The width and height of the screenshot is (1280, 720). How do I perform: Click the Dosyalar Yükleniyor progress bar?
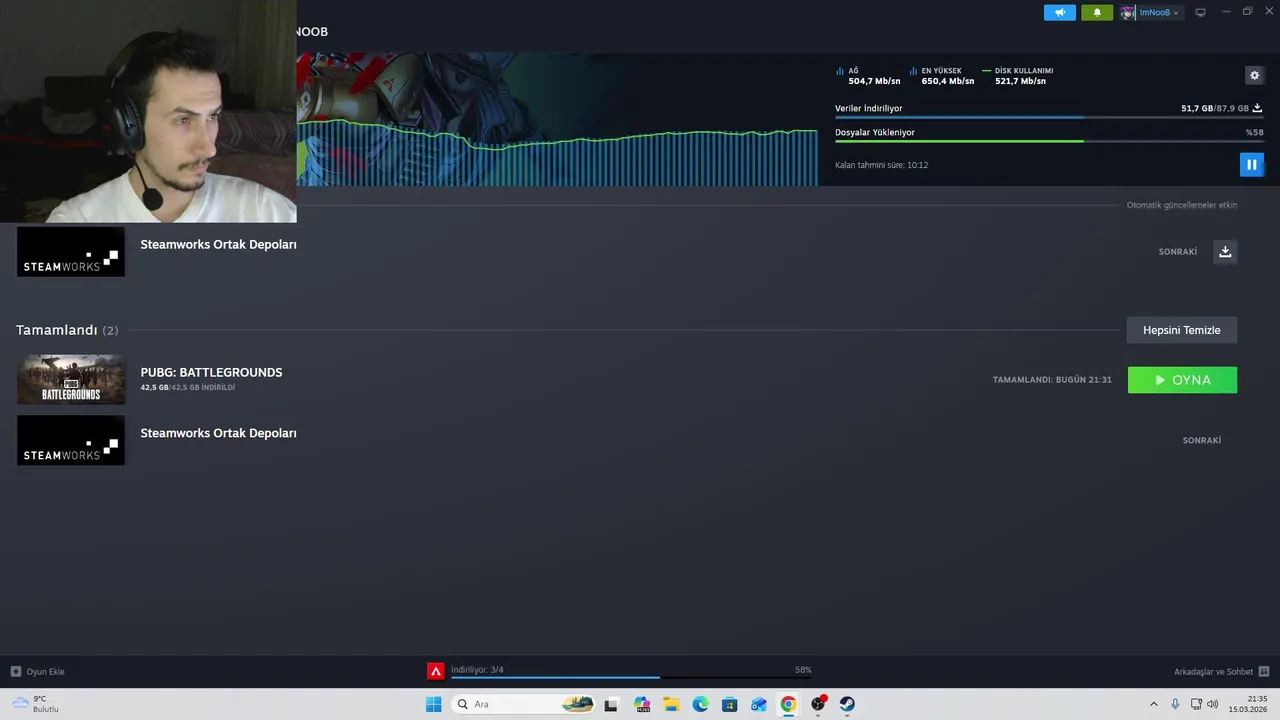click(1049, 141)
